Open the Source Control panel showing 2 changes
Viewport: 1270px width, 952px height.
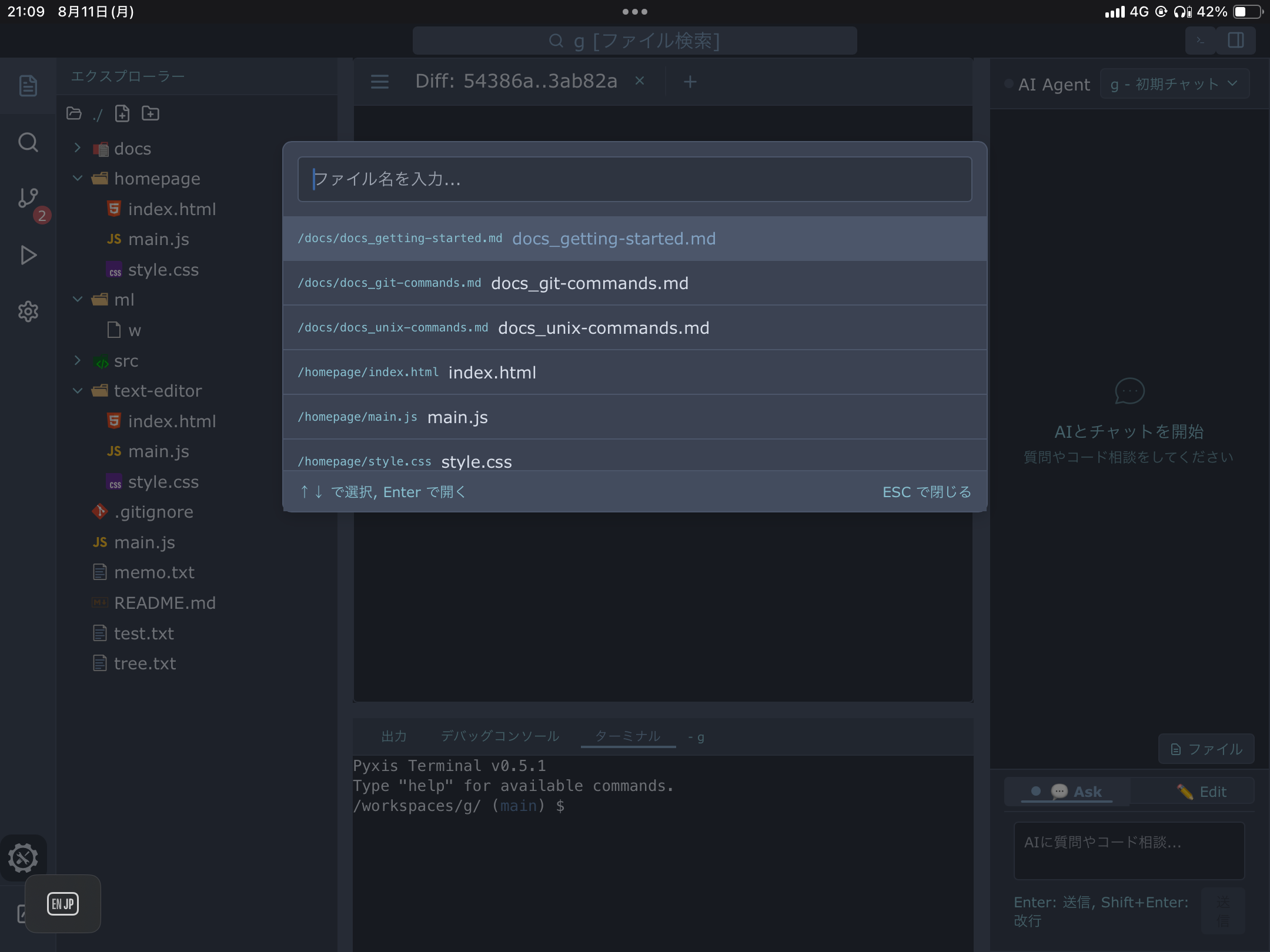28,198
